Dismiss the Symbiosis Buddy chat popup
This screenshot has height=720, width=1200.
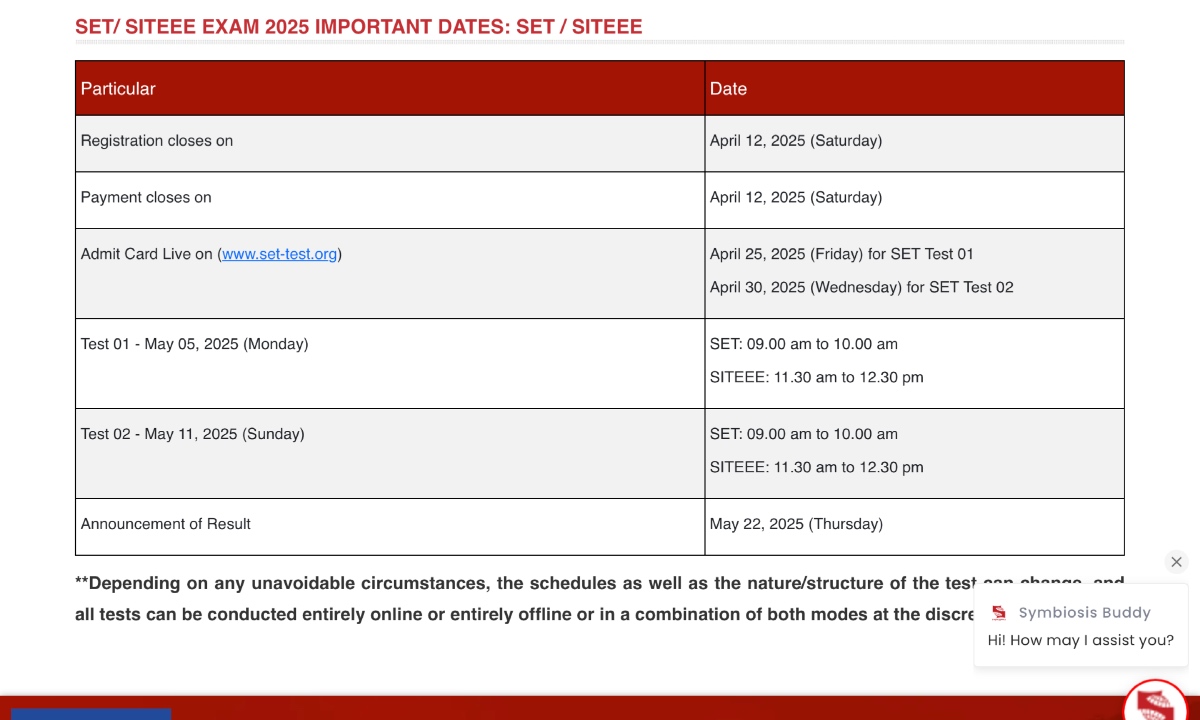[1176, 562]
